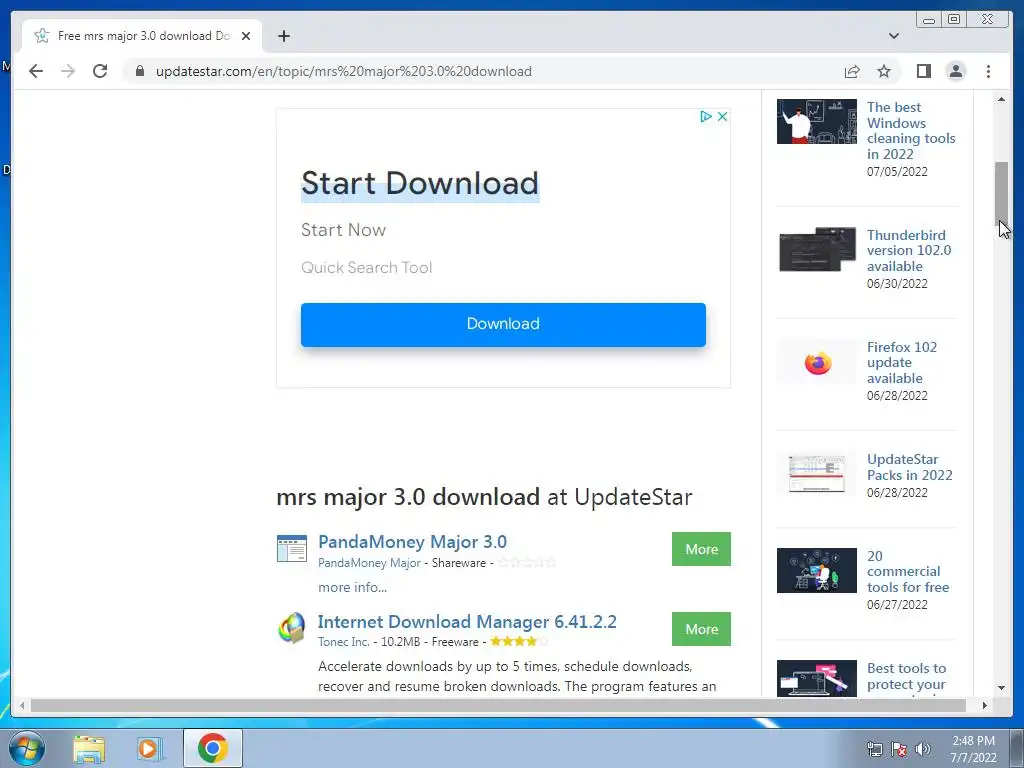Open 'Thunderbird version 102.0 available' article
Screen dimensions: 1024x768
908,251
